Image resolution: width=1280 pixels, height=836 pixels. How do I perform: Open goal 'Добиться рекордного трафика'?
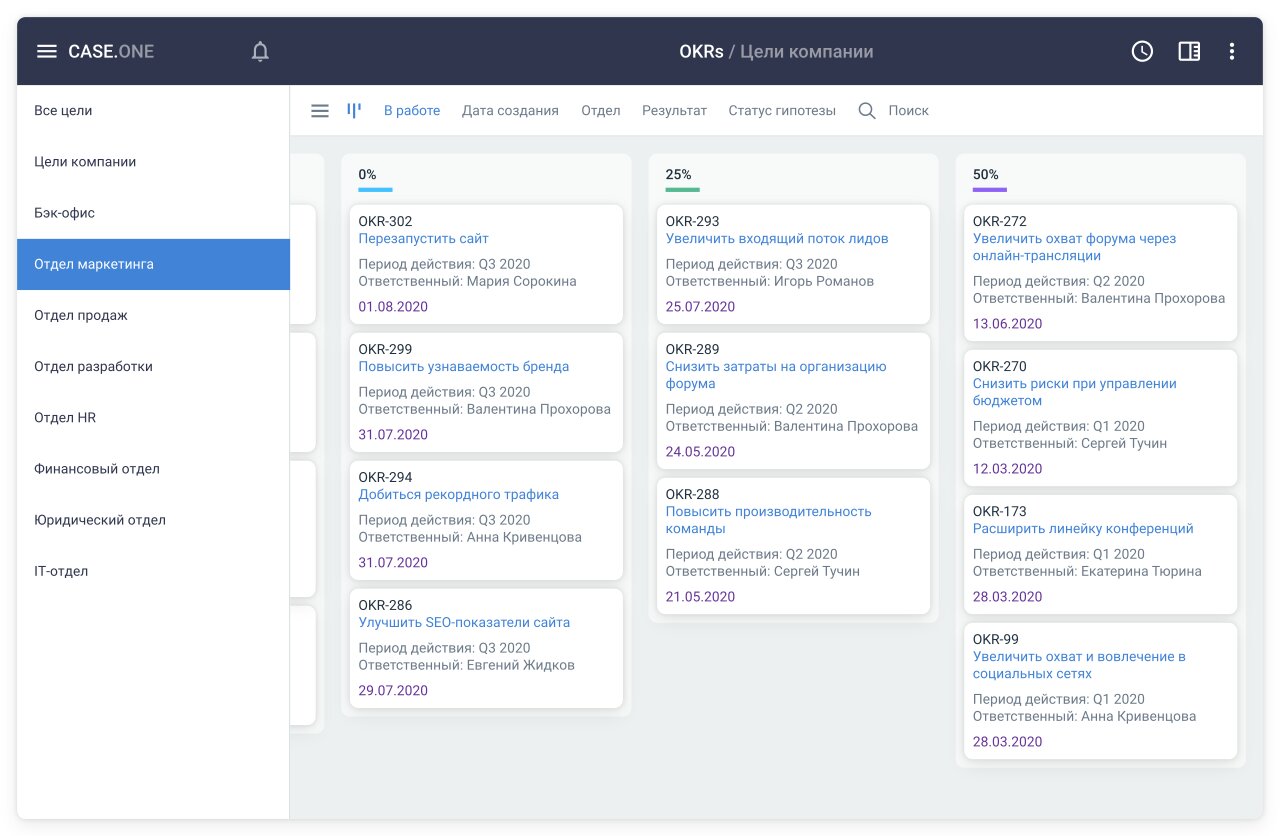click(459, 495)
